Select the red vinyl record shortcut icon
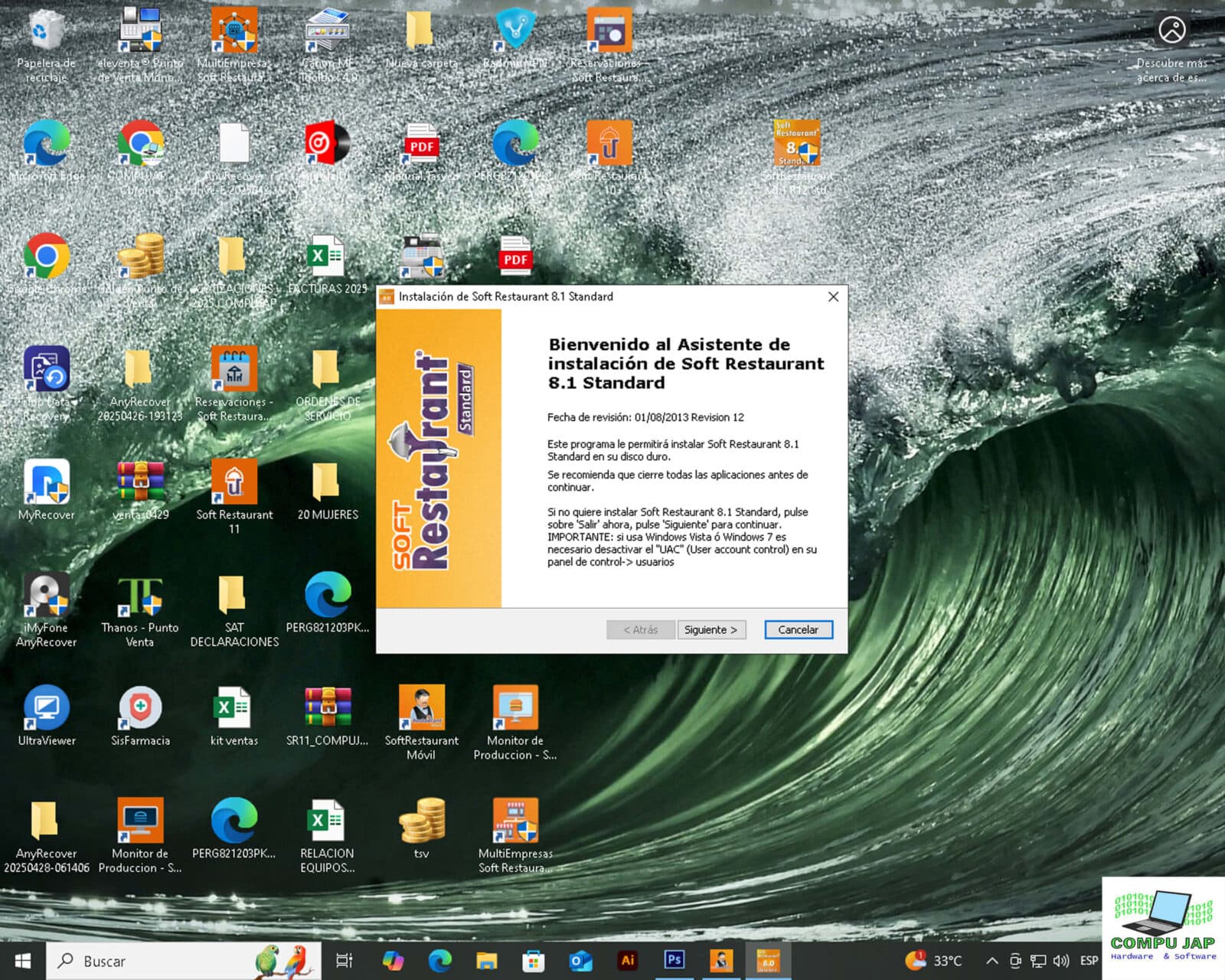This screenshot has height=980, width=1225. pos(328,144)
